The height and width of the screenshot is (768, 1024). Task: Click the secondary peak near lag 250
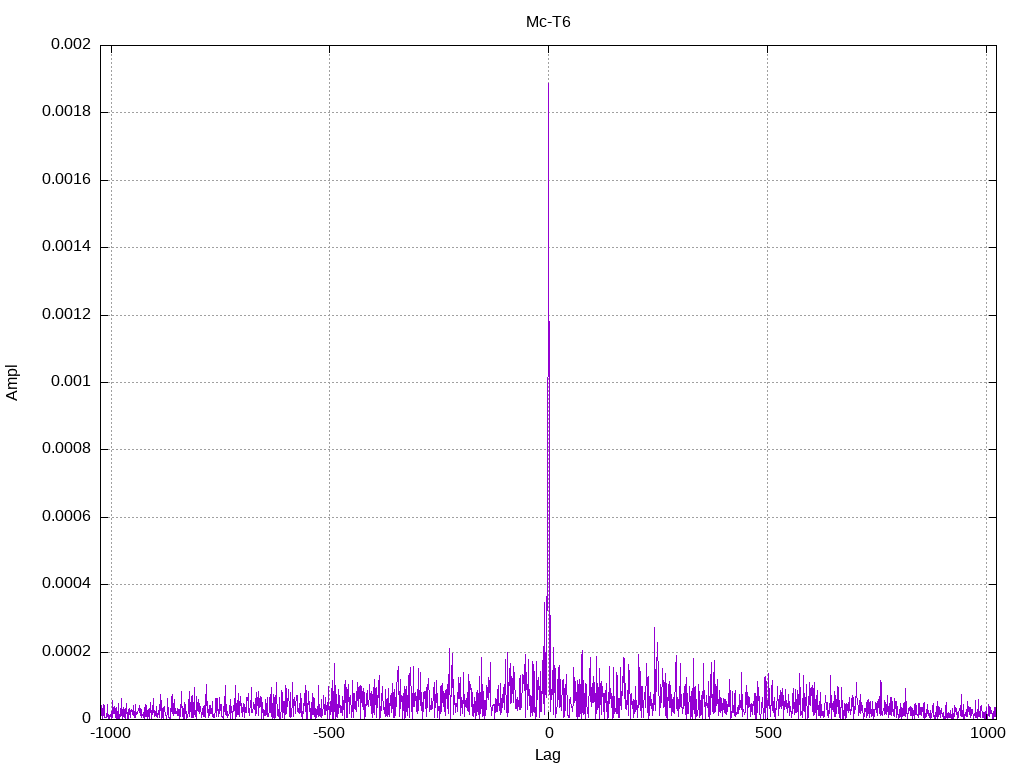pos(655,629)
